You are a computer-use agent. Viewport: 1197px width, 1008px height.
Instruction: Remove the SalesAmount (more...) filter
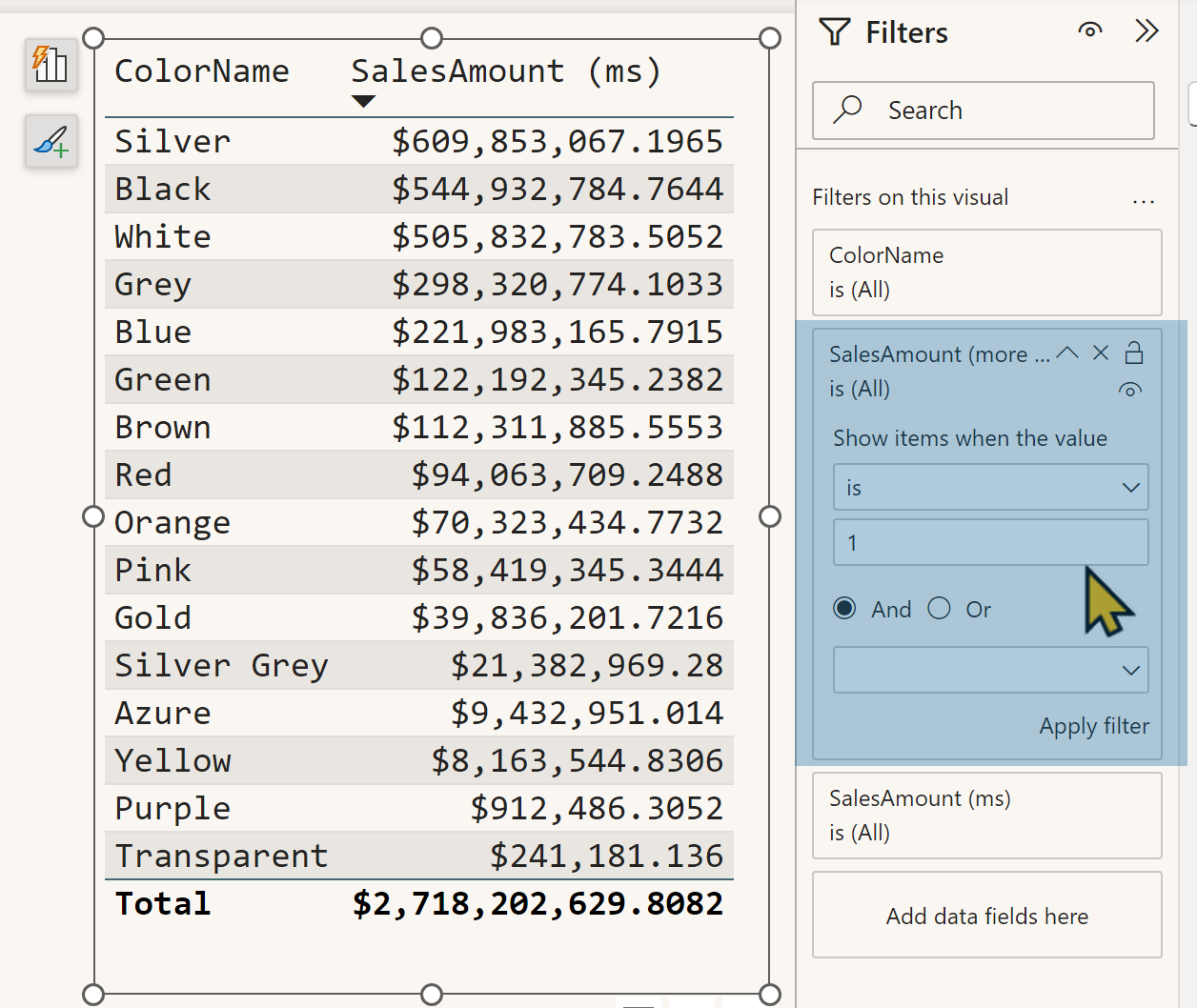pyautogui.click(x=1101, y=353)
